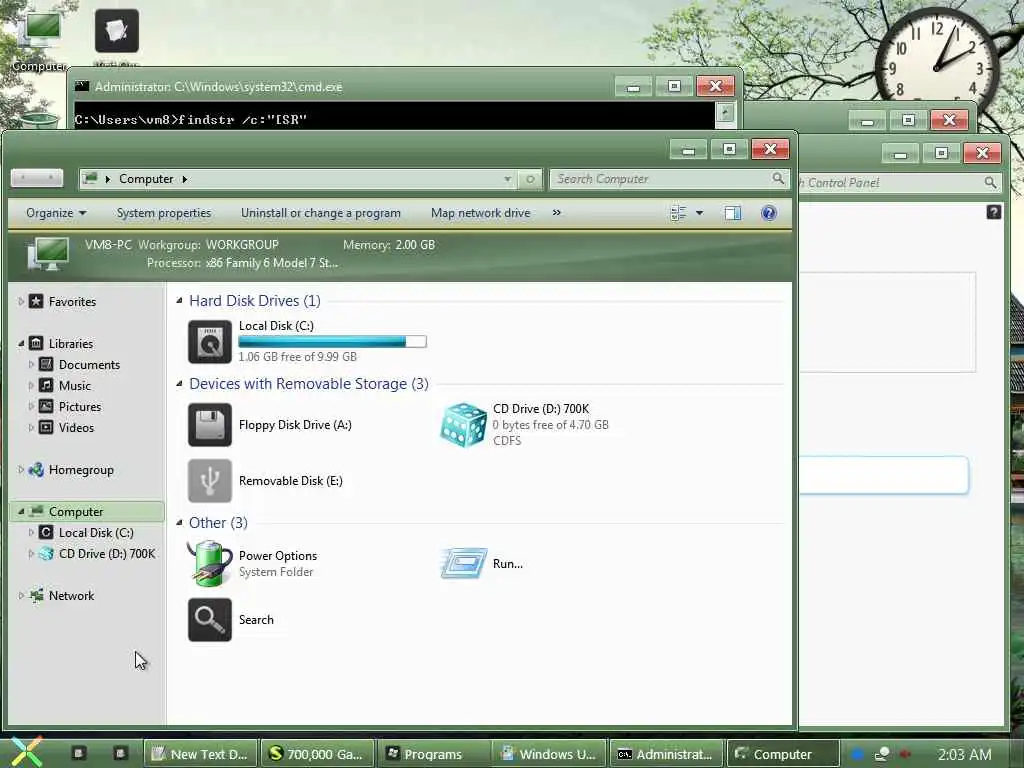Switch to Windows U... taskbar button
Screen dimensions: 1024x768
(x=550, y=754)
